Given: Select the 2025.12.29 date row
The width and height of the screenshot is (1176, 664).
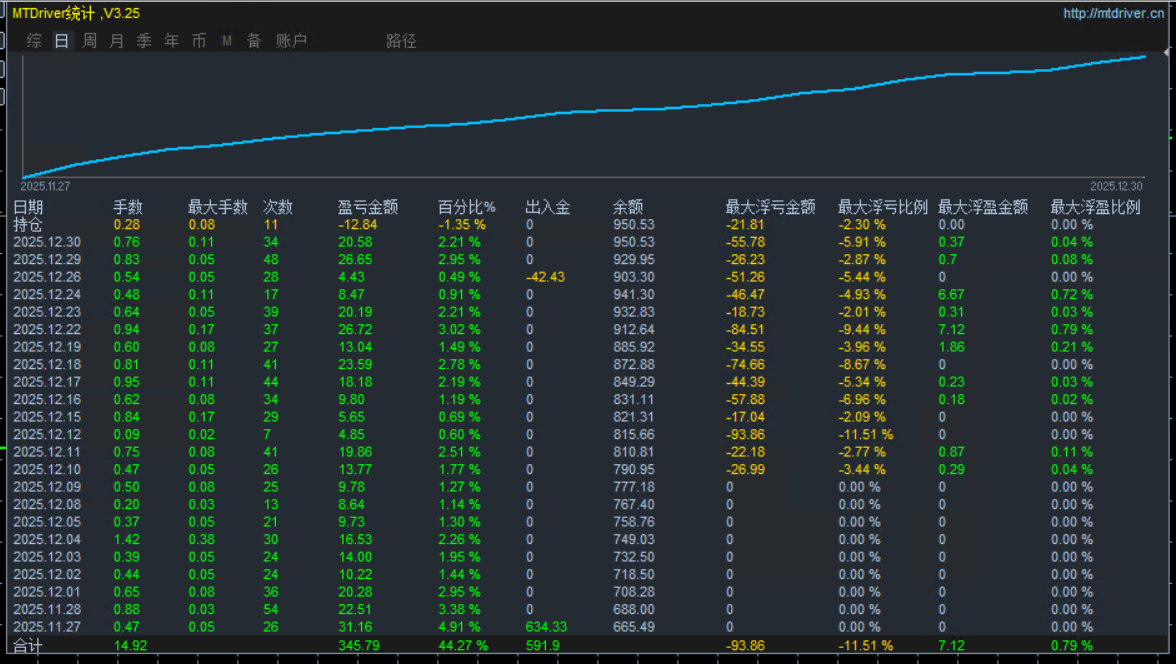Looking at the screenshot, I should (588, 260).
